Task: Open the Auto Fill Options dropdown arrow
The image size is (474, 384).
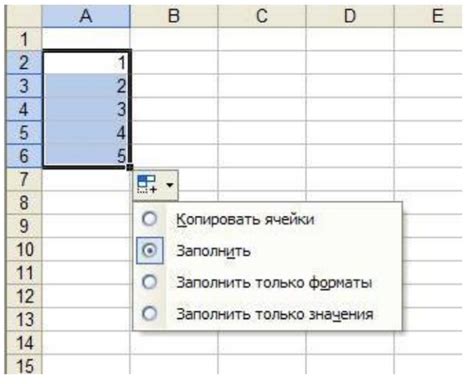Action: (170, 185)
